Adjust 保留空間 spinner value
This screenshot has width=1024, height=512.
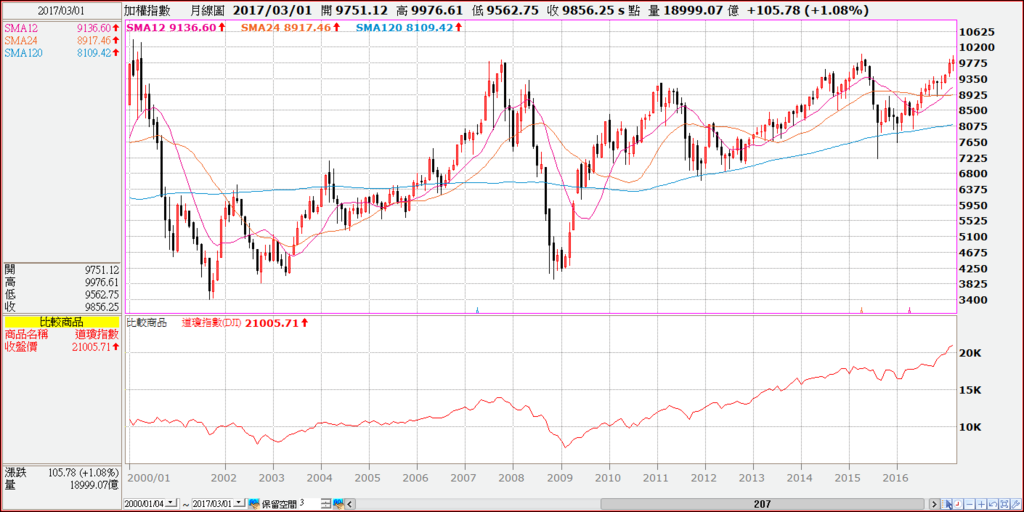[x=326, y=504]
